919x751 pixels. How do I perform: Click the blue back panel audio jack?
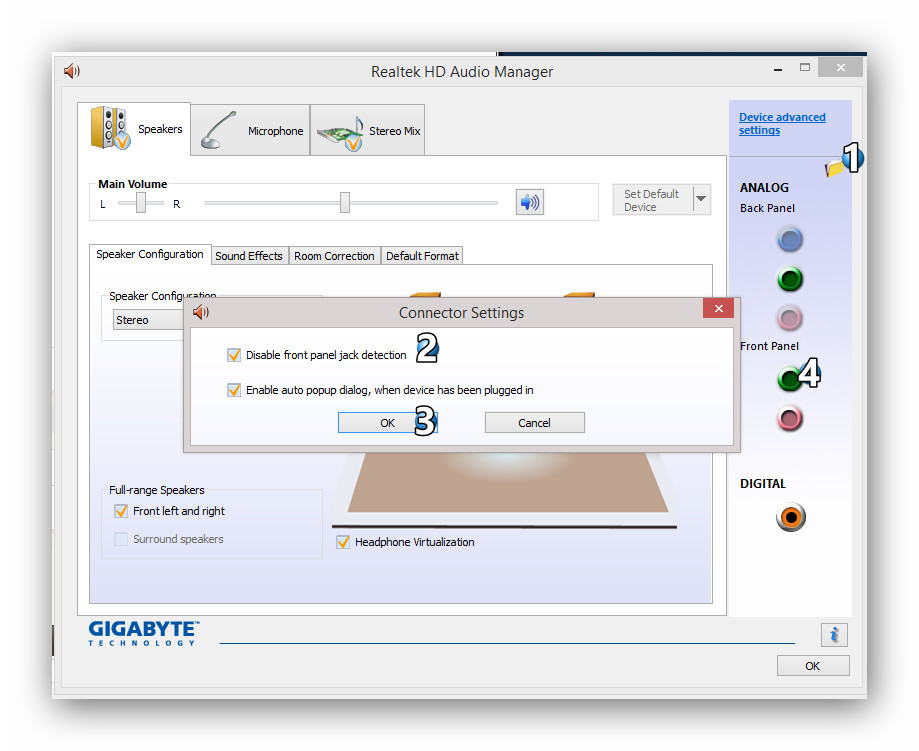pyautogui.click(x=789, y=240)
